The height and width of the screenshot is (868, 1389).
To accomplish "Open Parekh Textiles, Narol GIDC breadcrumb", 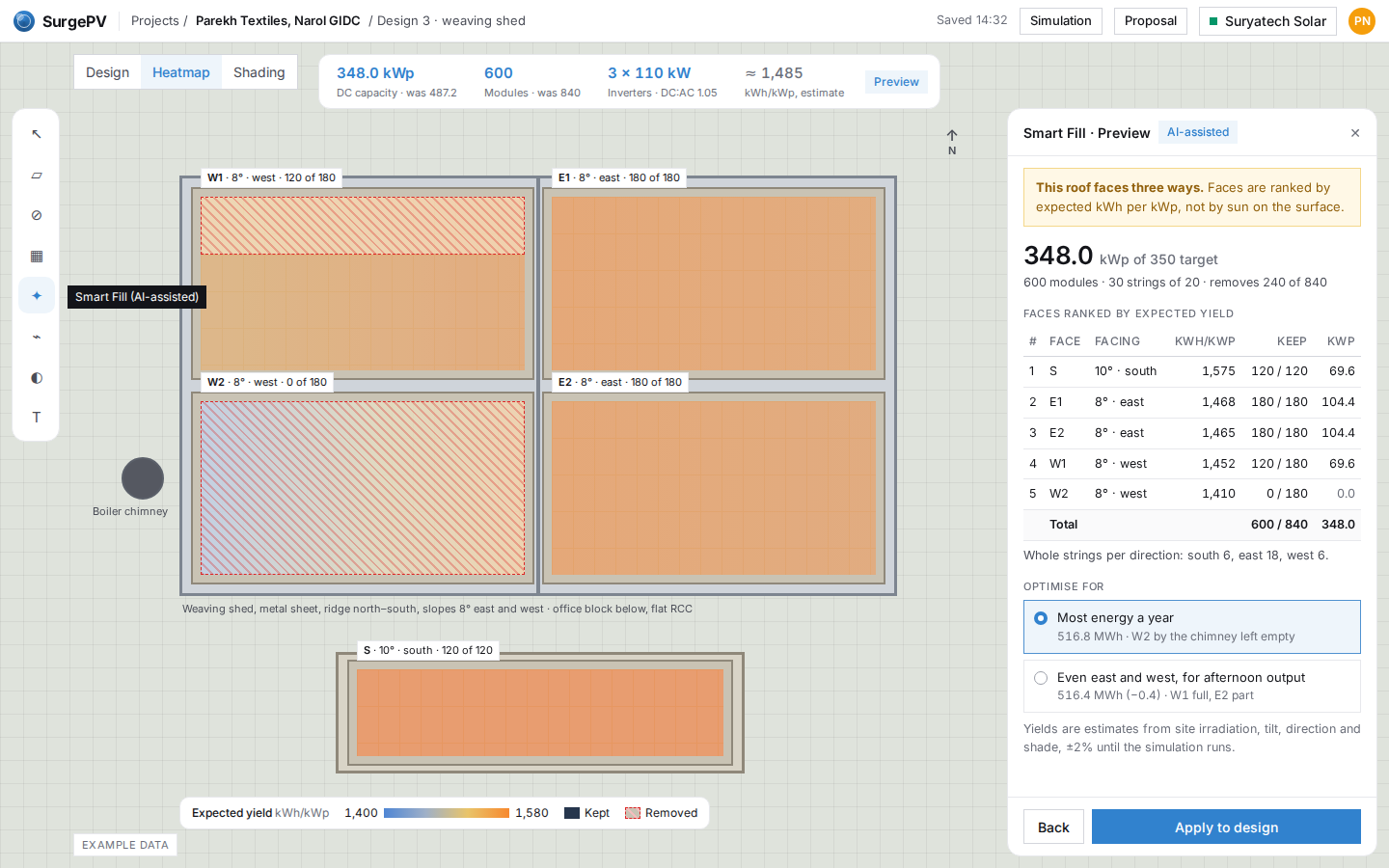I will (x=278, y=20).
